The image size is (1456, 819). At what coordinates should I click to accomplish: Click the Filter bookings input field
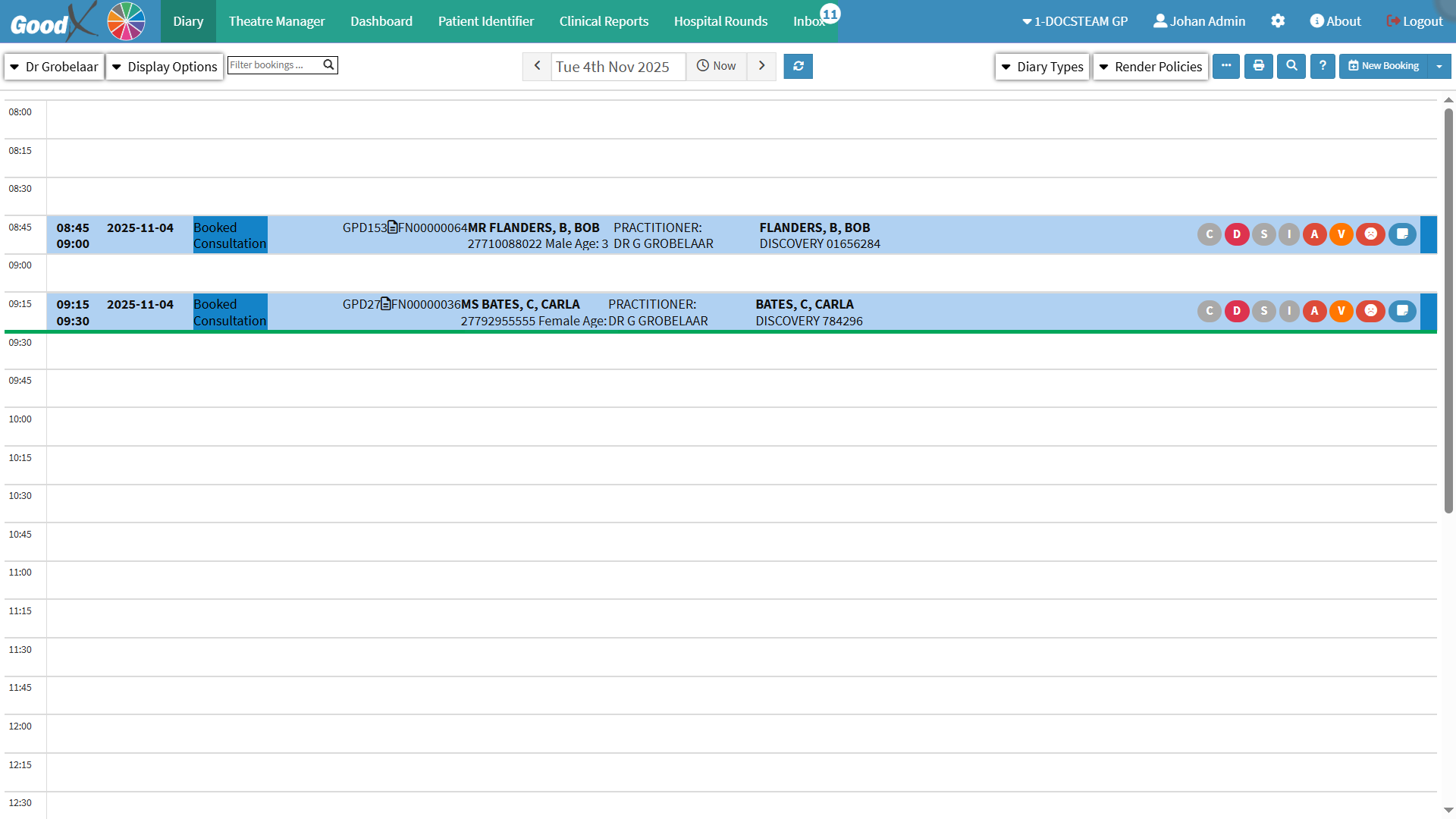274,65
